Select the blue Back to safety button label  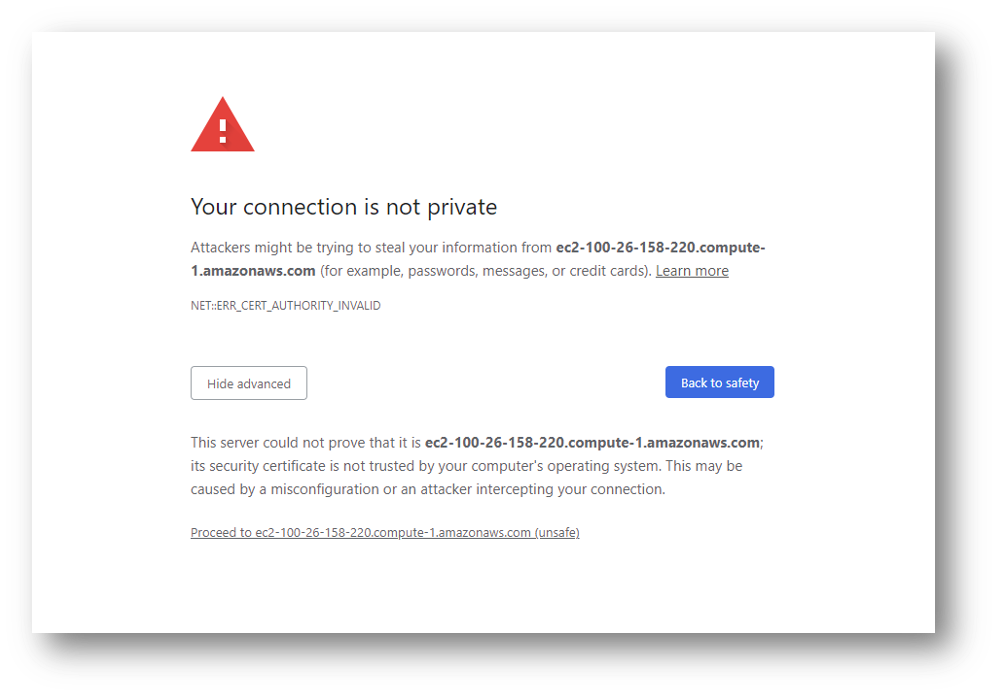[719, 382]
